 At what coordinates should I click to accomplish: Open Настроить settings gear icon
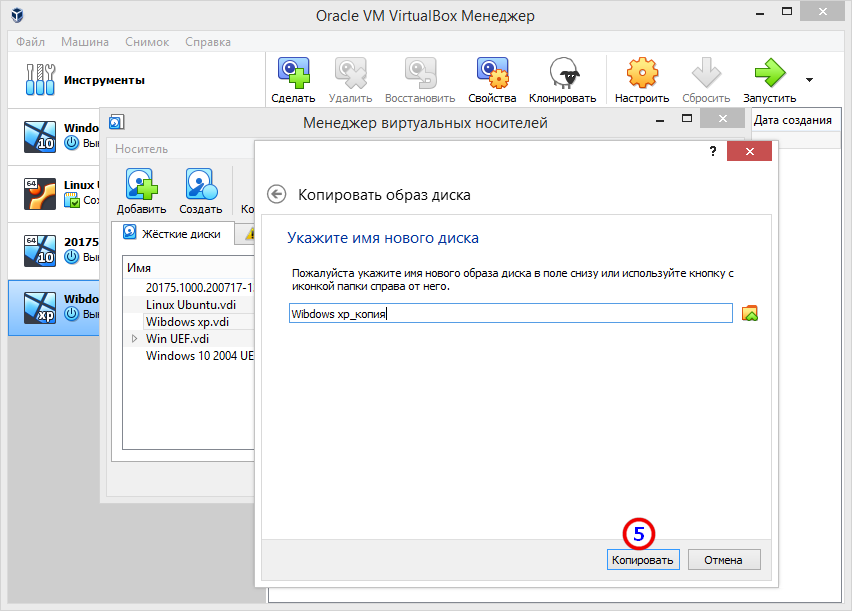coord(642,73)
